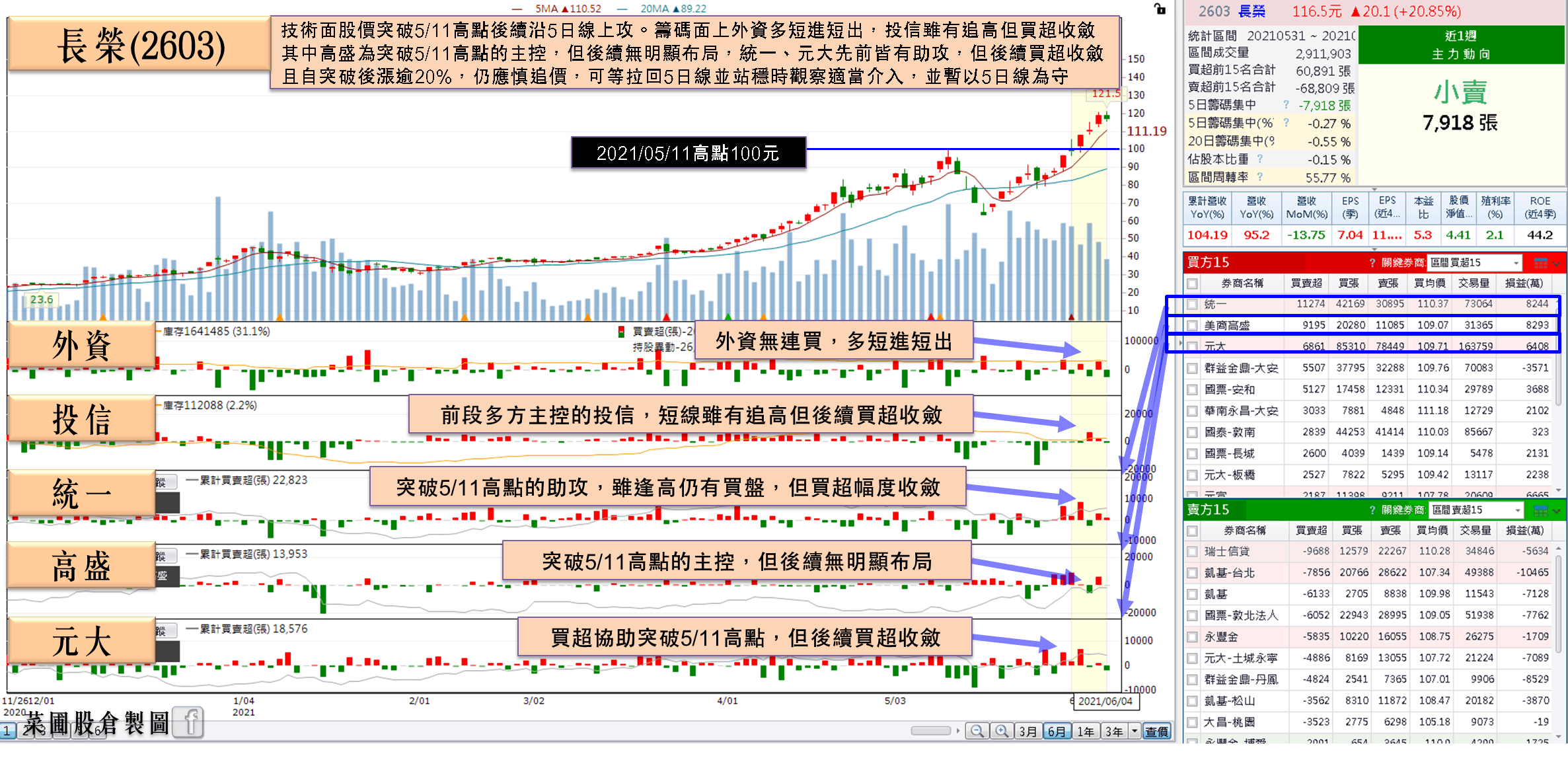Sort by 券商名稱 column in 賣方15 table

click(x=1244, y=531)
